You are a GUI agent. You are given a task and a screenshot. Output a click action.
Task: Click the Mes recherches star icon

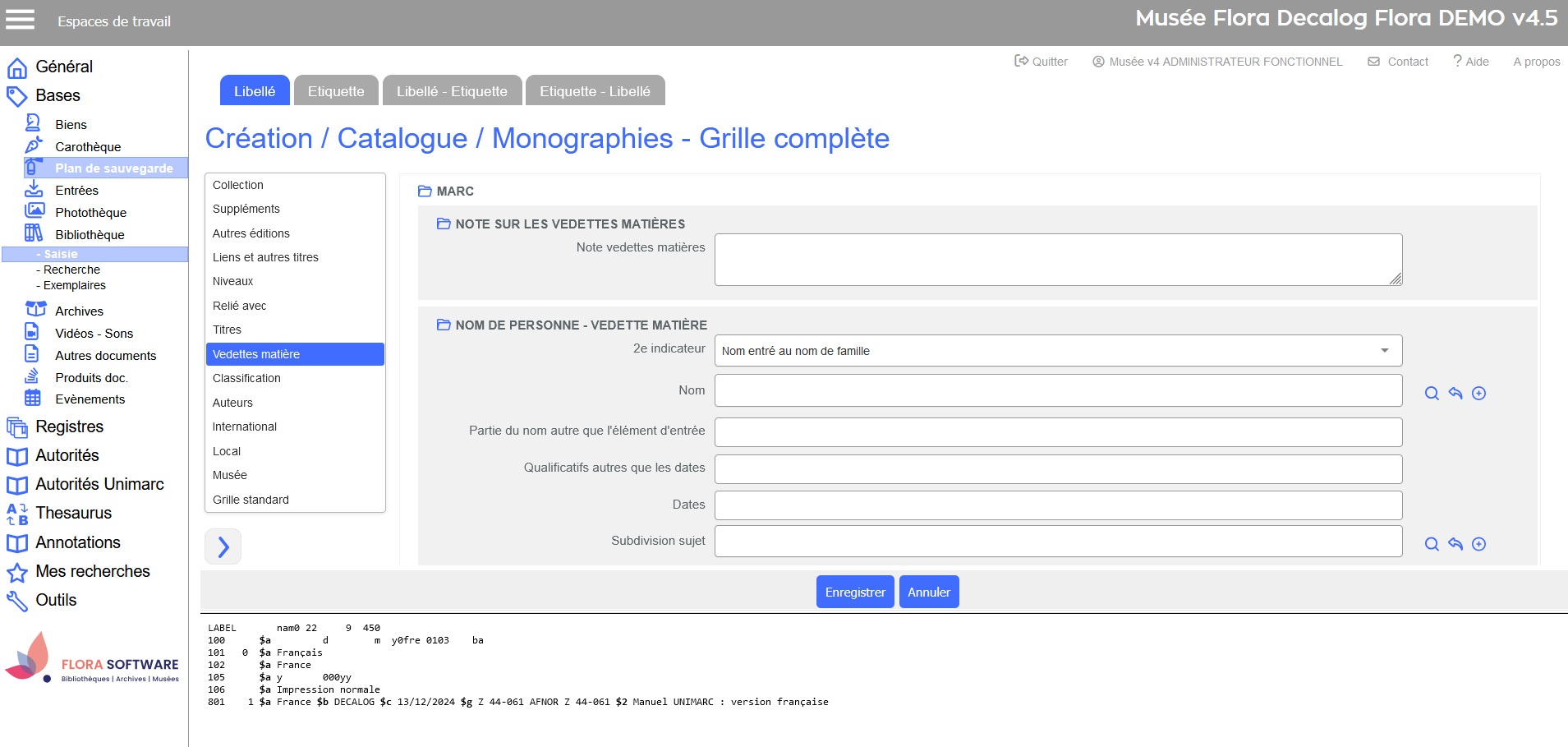point(17,573)
